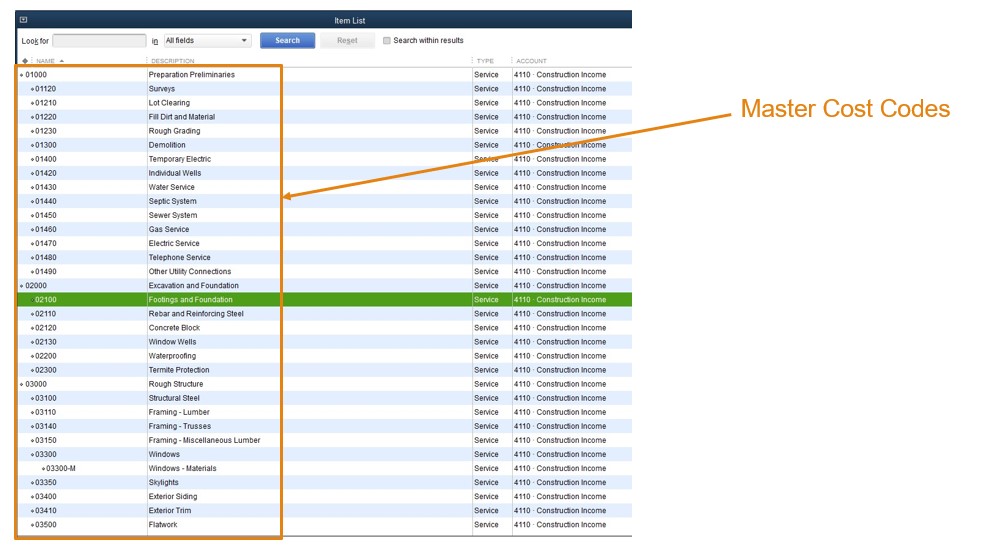
Task: Collapse the 03000 parent item diamond
Action: tap(22, 384)
